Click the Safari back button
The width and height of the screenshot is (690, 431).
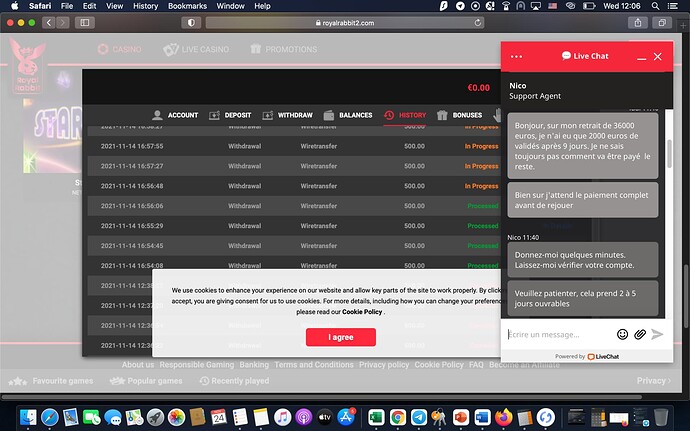tap(49, 22)
